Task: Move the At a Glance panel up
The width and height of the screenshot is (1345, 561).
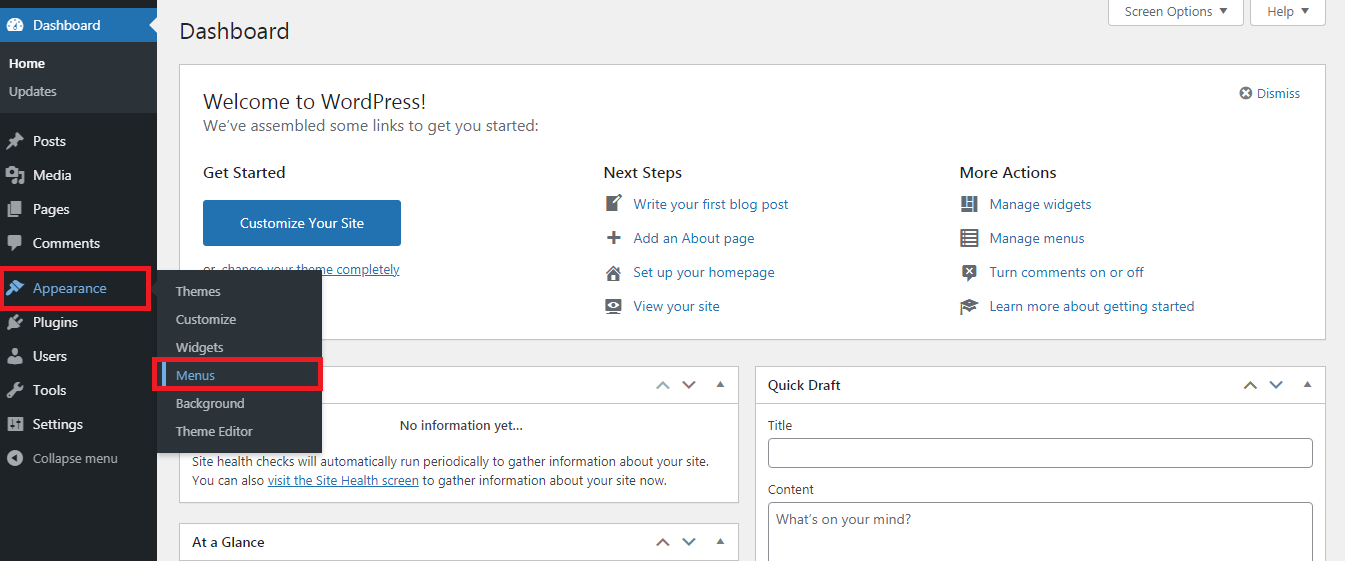Action: pyautogui.click(x=662, y=542)
